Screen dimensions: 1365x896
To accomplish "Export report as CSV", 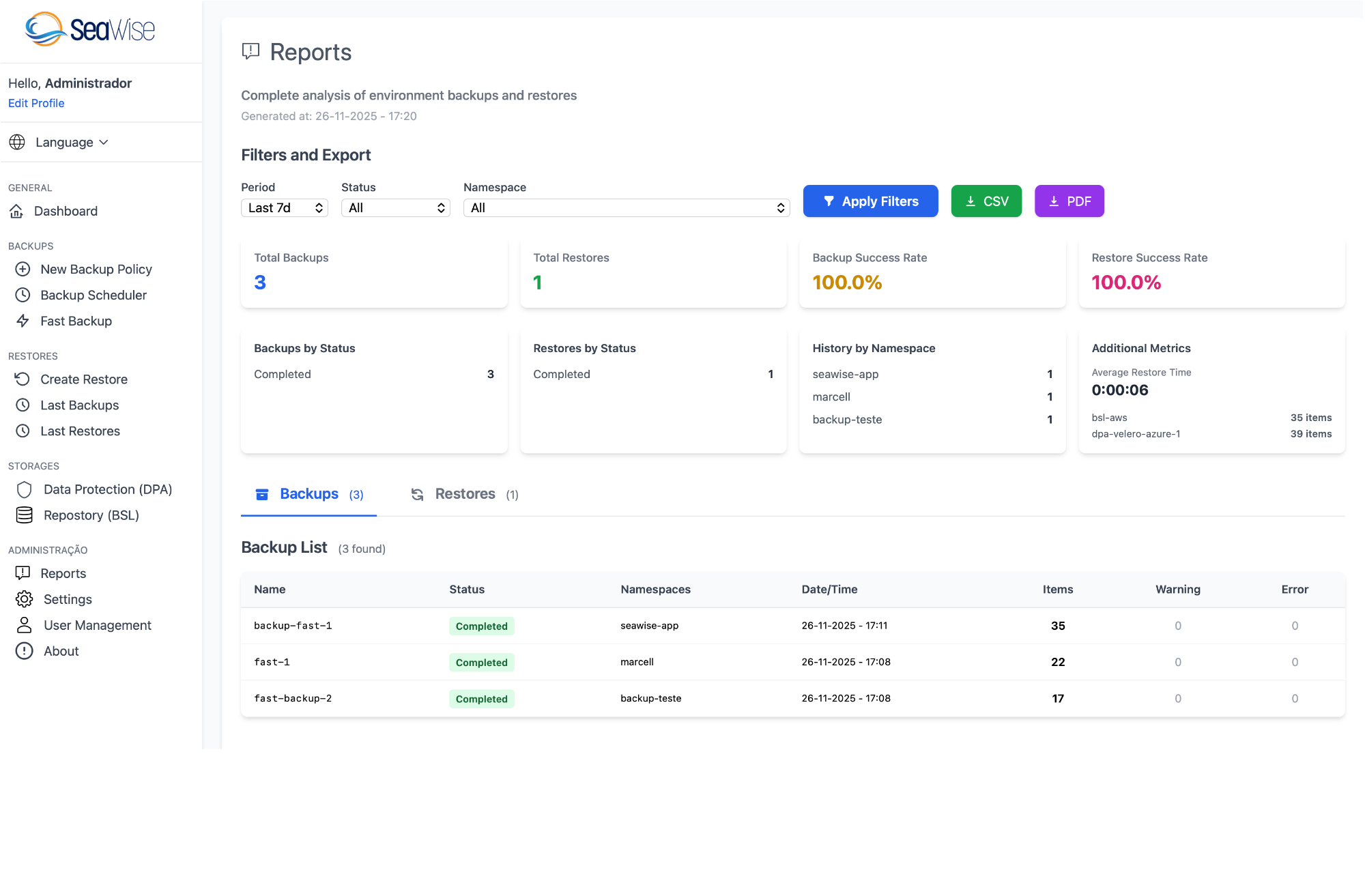I will point(986,201).
